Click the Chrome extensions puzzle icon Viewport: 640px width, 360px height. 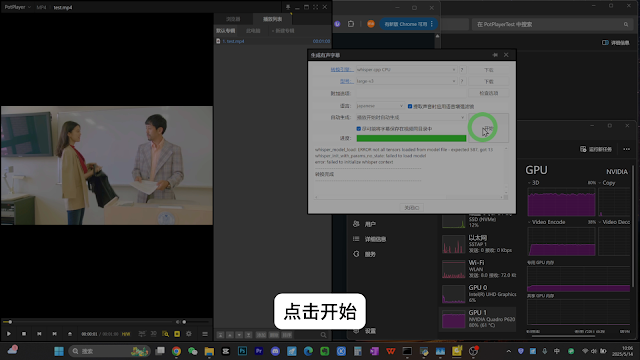351,24
